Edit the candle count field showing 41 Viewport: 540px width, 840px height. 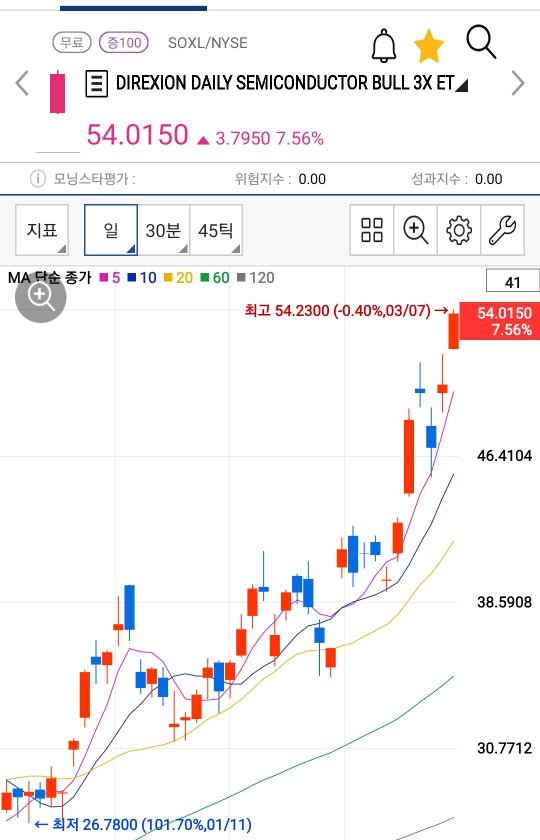[512, 281]
